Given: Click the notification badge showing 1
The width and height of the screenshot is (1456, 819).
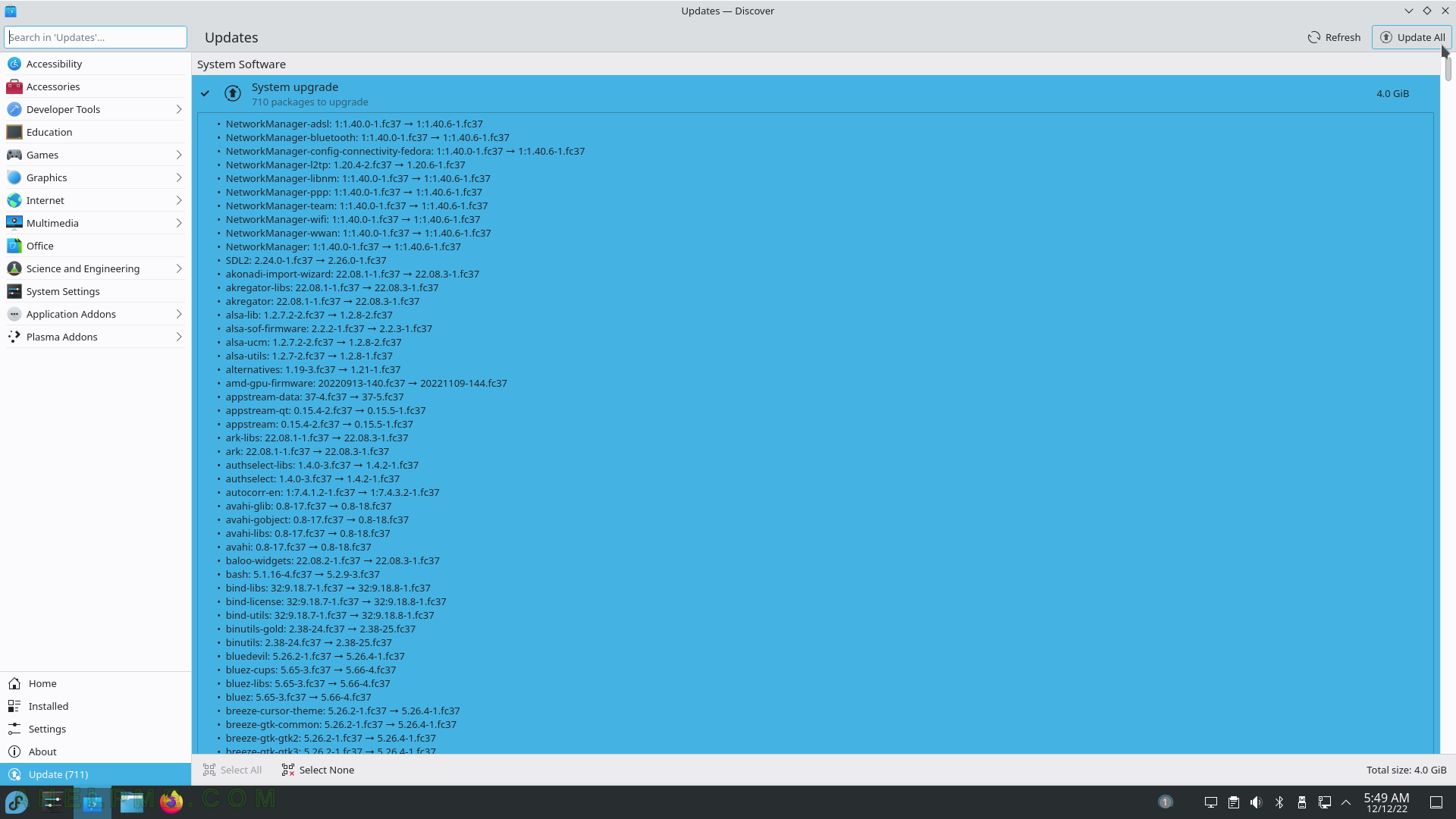Looking at the screenshot, I should [x=1166, y=802].
